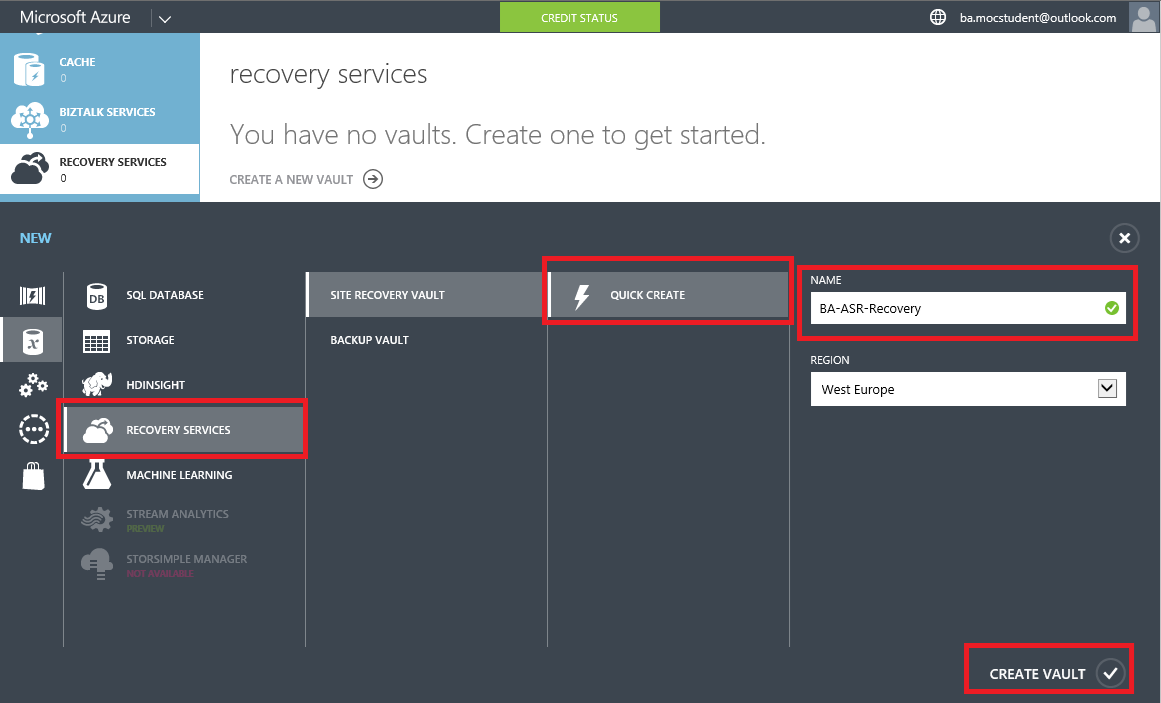Click the green CREDIT STATUS button
The width and height of the screenshot is (1161, 703).
pyautogui.click(x=579, y=18)
